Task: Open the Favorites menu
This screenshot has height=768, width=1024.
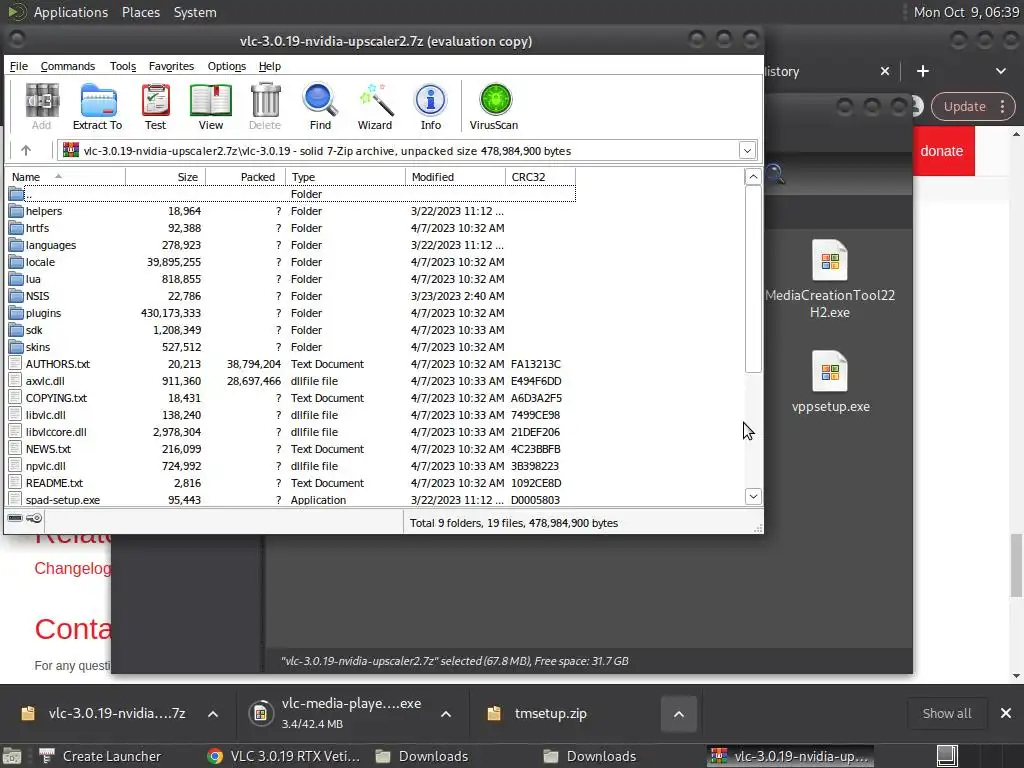Action: pyautogui.click(x=171, y=66)
